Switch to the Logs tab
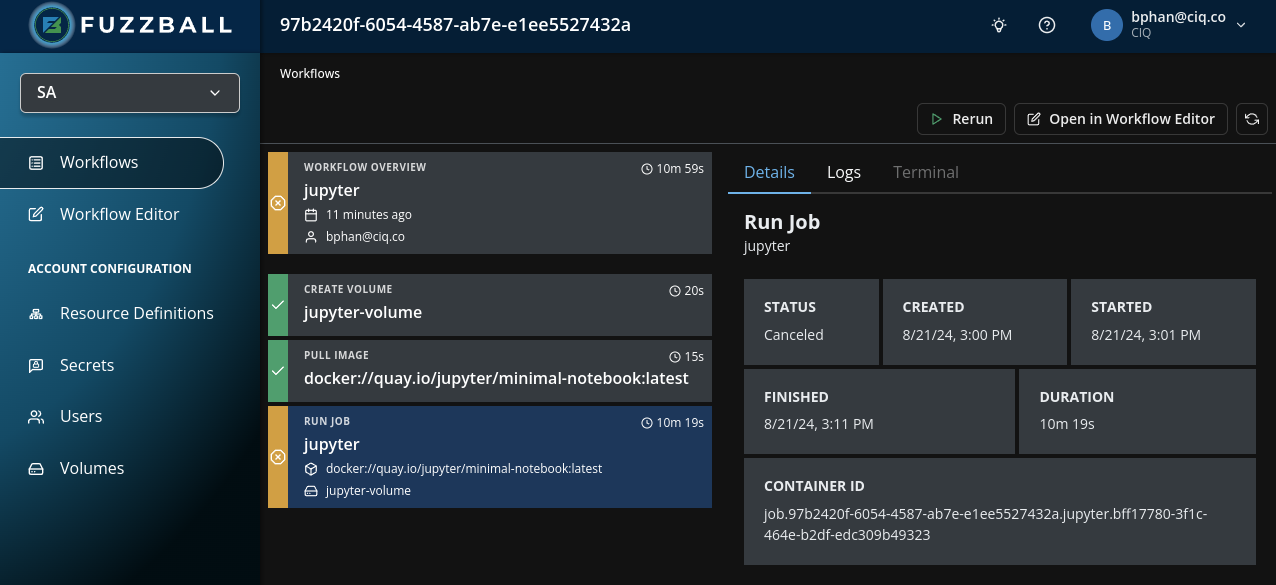The width and height of the screenshot is (1276, 585). tap(844, 172)
